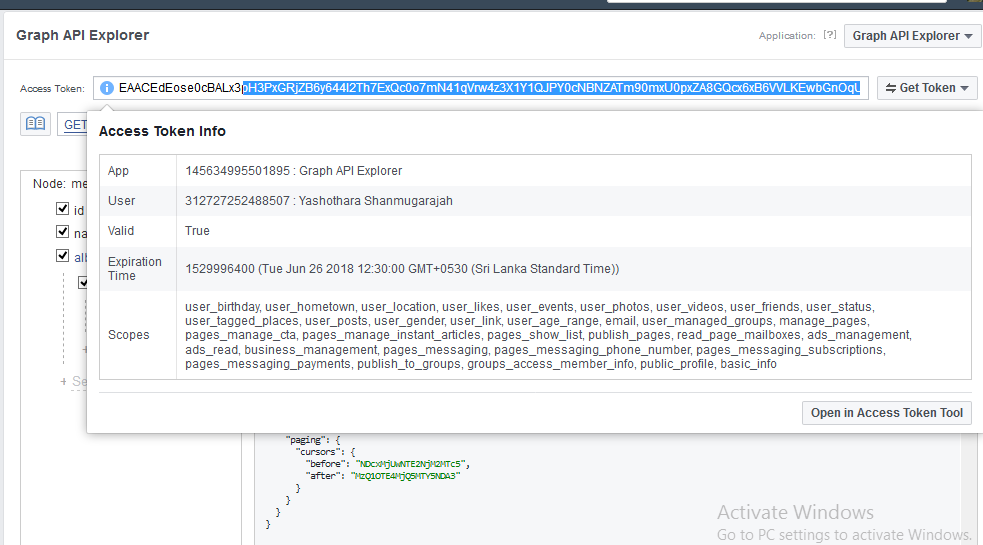
Task: Open the documentation book icon button
Action: (35, 124)
